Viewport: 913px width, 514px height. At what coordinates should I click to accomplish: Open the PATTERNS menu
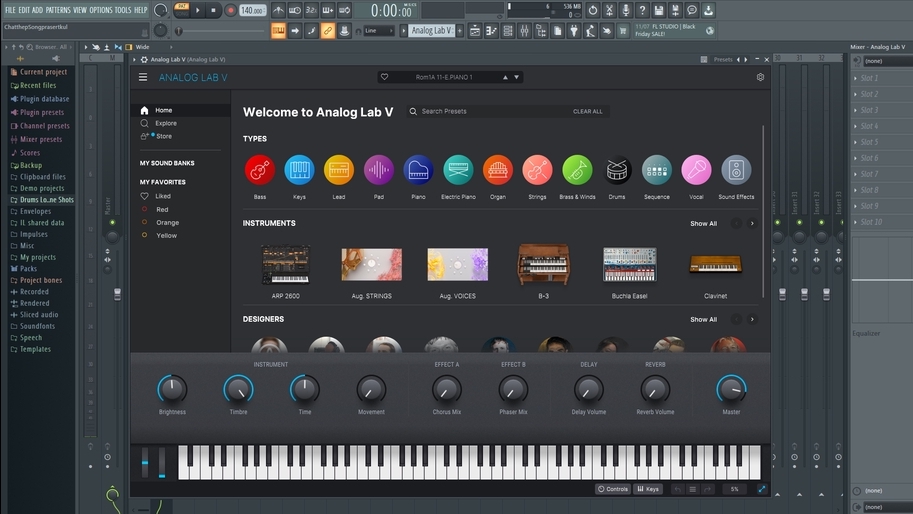[58, 10]
